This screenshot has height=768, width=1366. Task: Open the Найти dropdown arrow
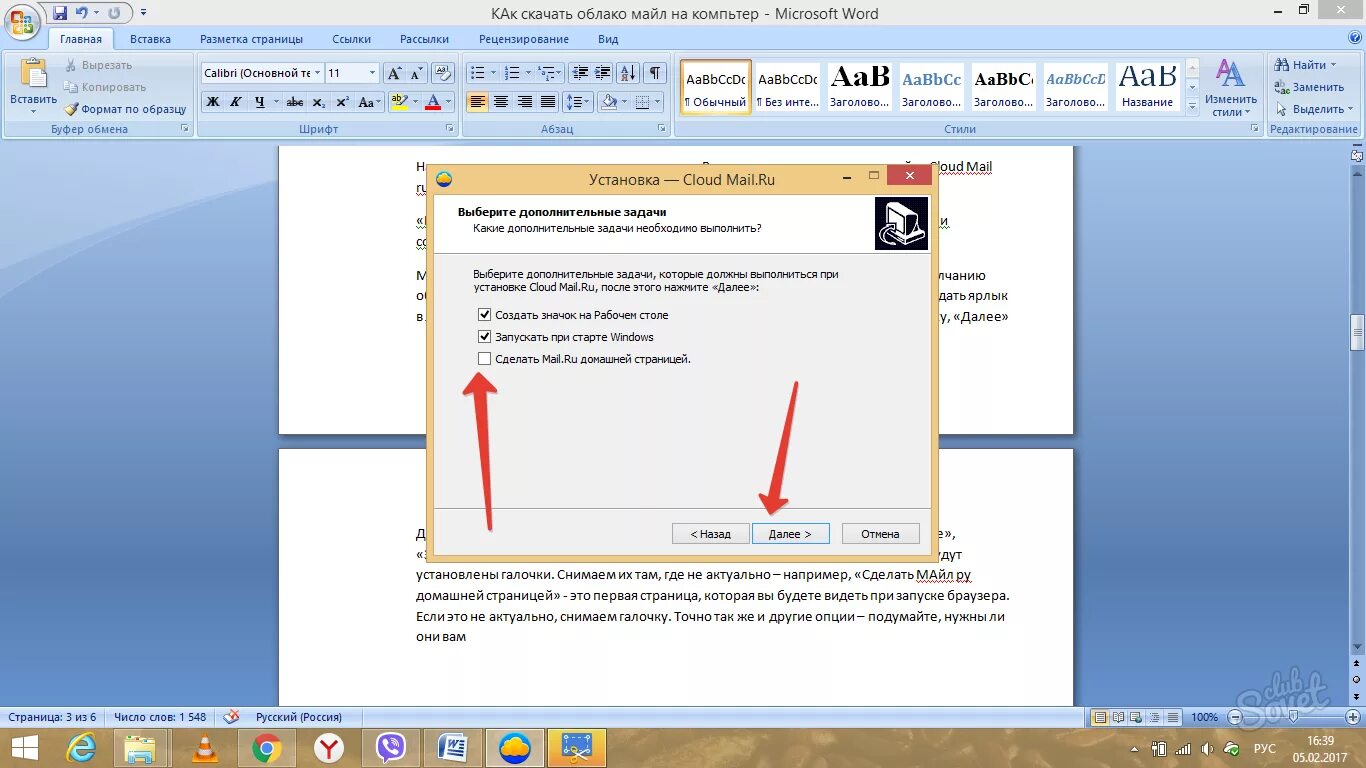click(1335, 65)
